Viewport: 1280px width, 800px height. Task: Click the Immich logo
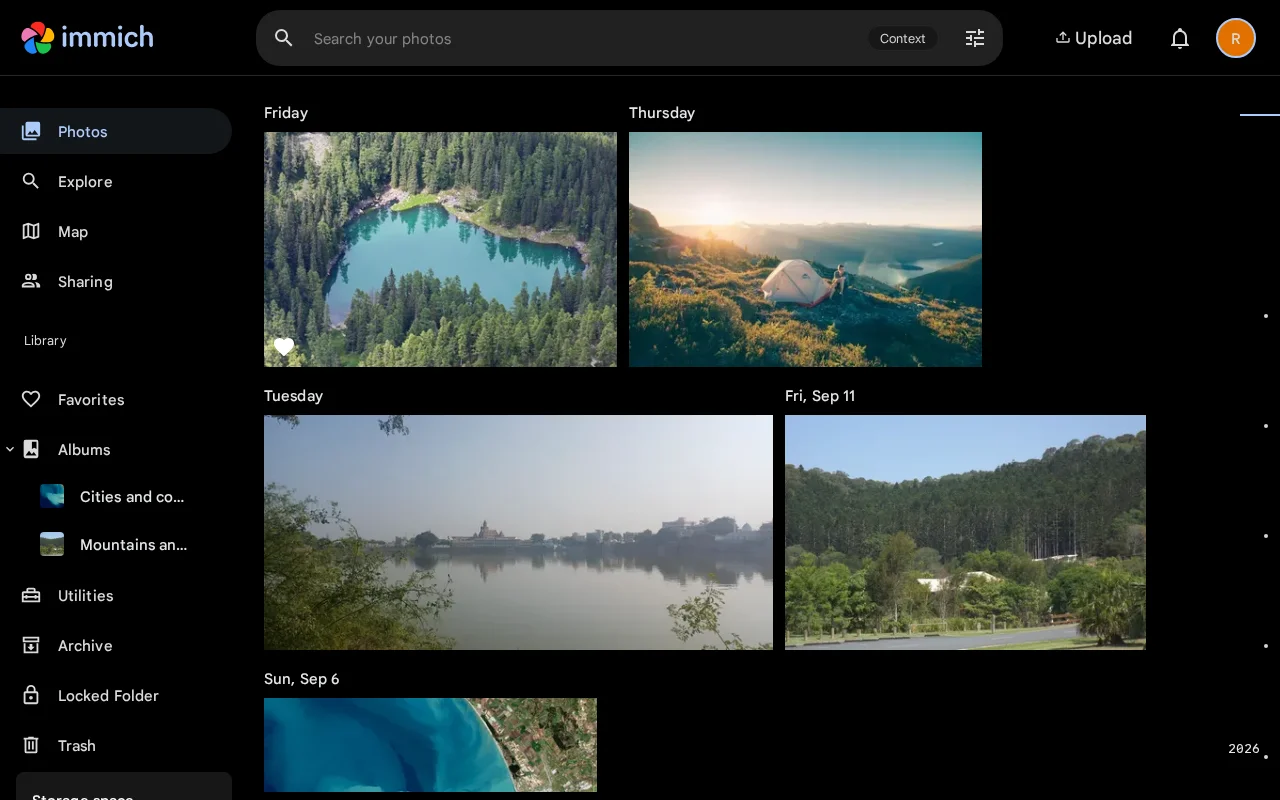tap(87, 38)
